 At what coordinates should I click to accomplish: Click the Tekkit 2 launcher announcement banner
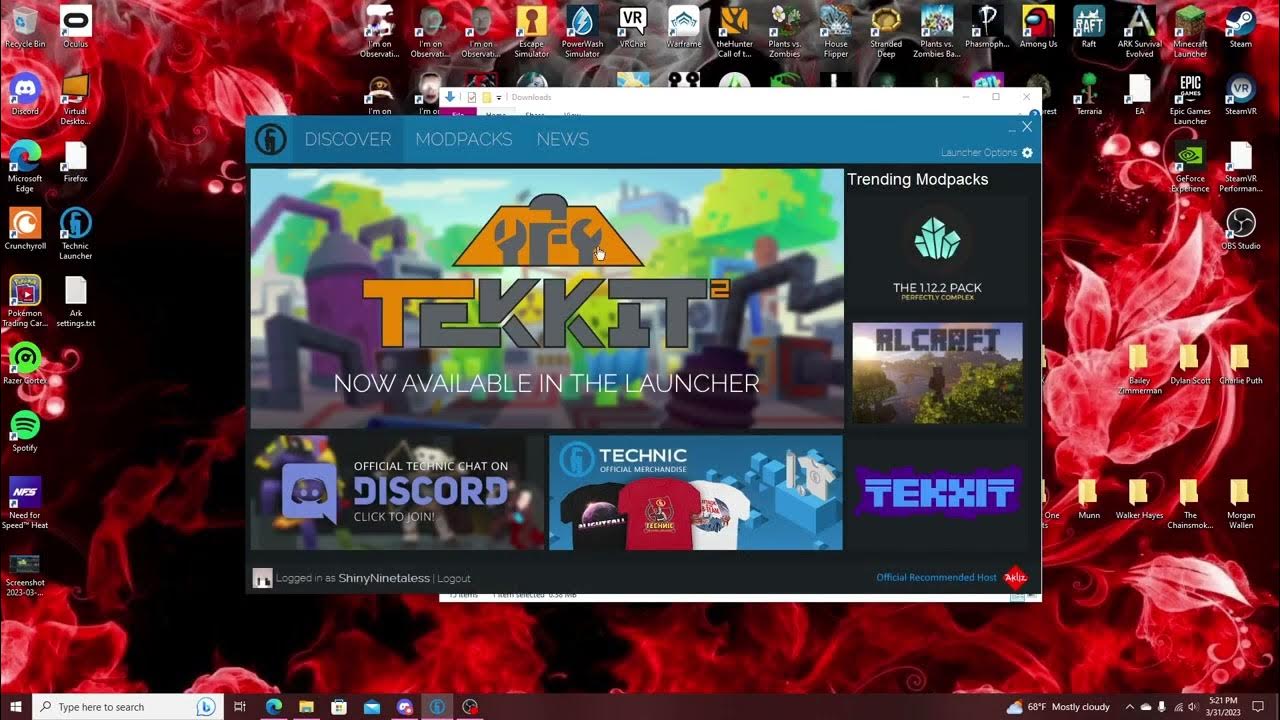pos(546,299)
